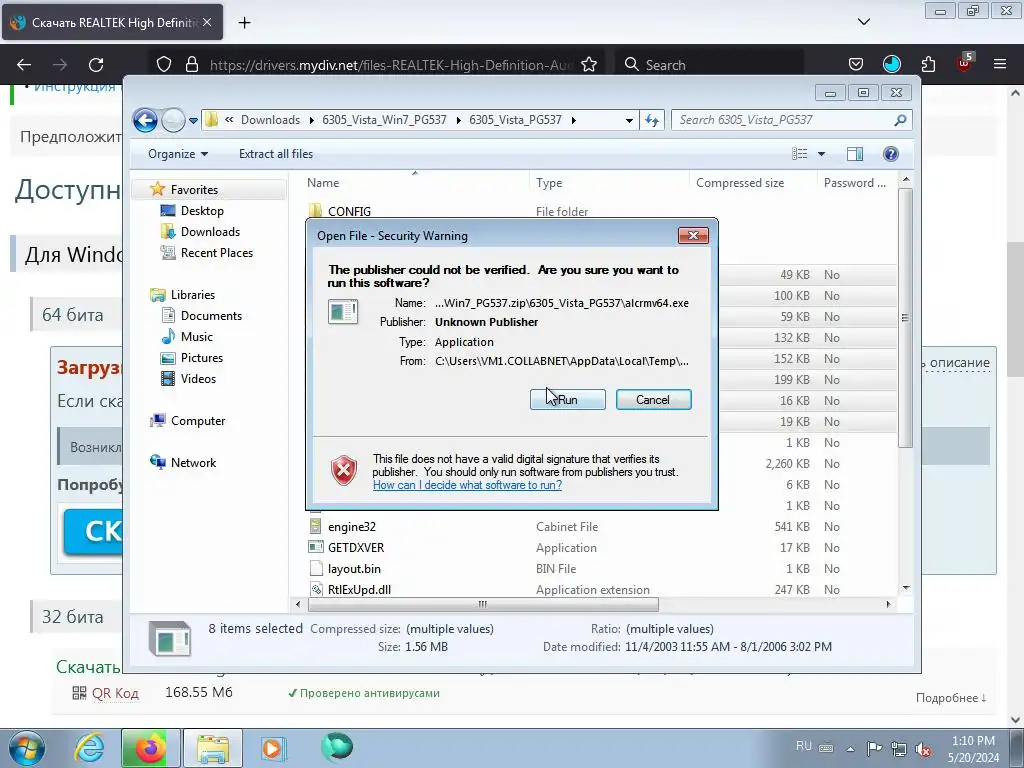Viewport: 1024px width, 768px height.
Task: Open Videos library
Action: (198, 379)
